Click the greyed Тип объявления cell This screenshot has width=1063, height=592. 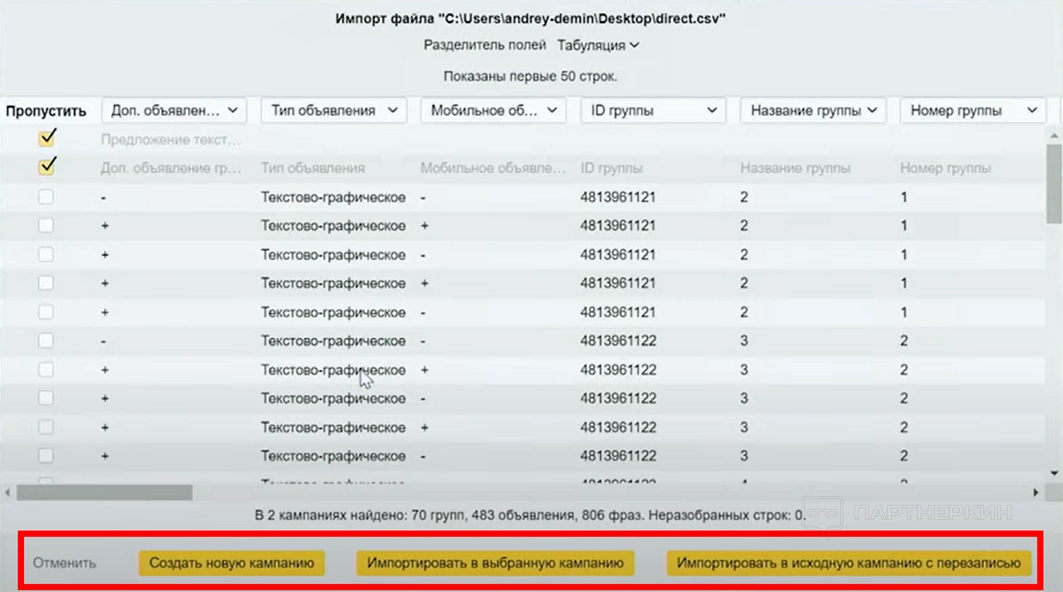313,168
